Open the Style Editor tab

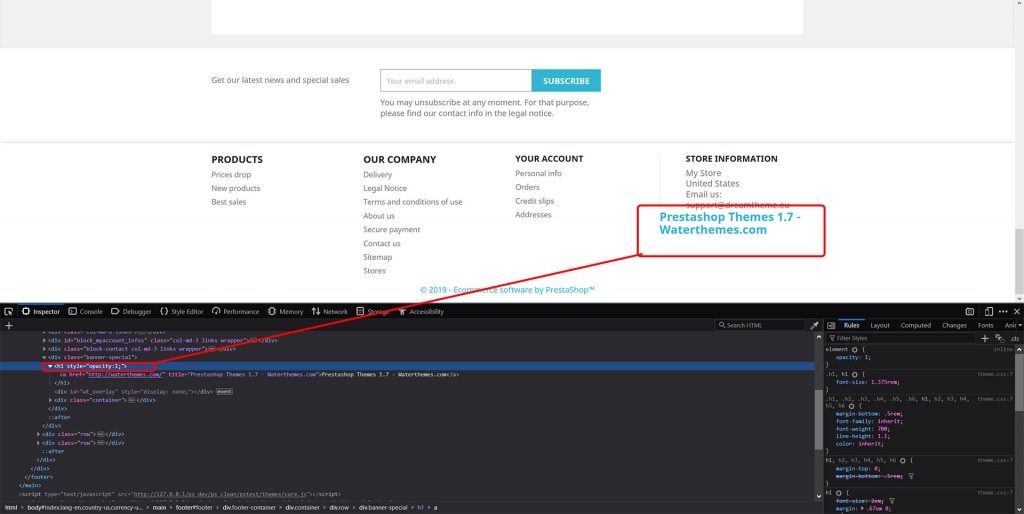182,312
